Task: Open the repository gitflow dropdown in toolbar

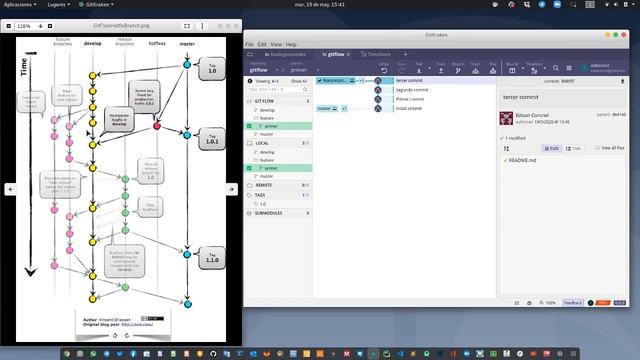Action: 277,70
